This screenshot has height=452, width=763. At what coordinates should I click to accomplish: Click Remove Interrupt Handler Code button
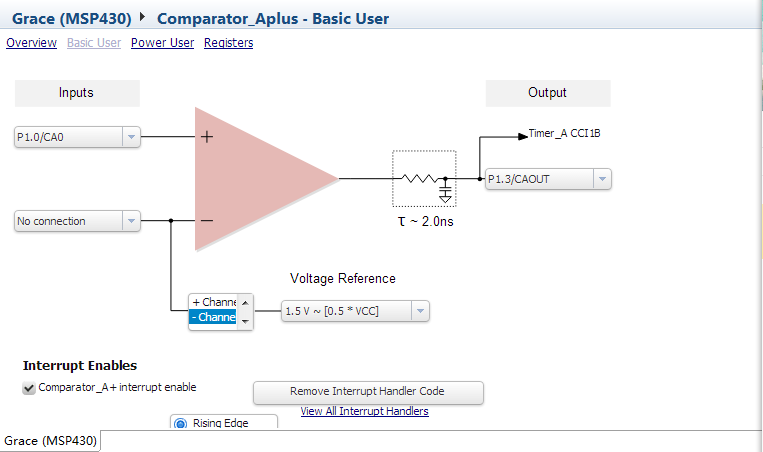[x=367, y=391]
